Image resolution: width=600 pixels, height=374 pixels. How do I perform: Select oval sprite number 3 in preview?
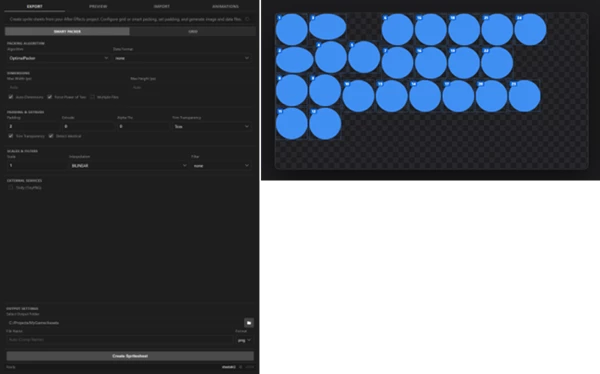[328, 27]
